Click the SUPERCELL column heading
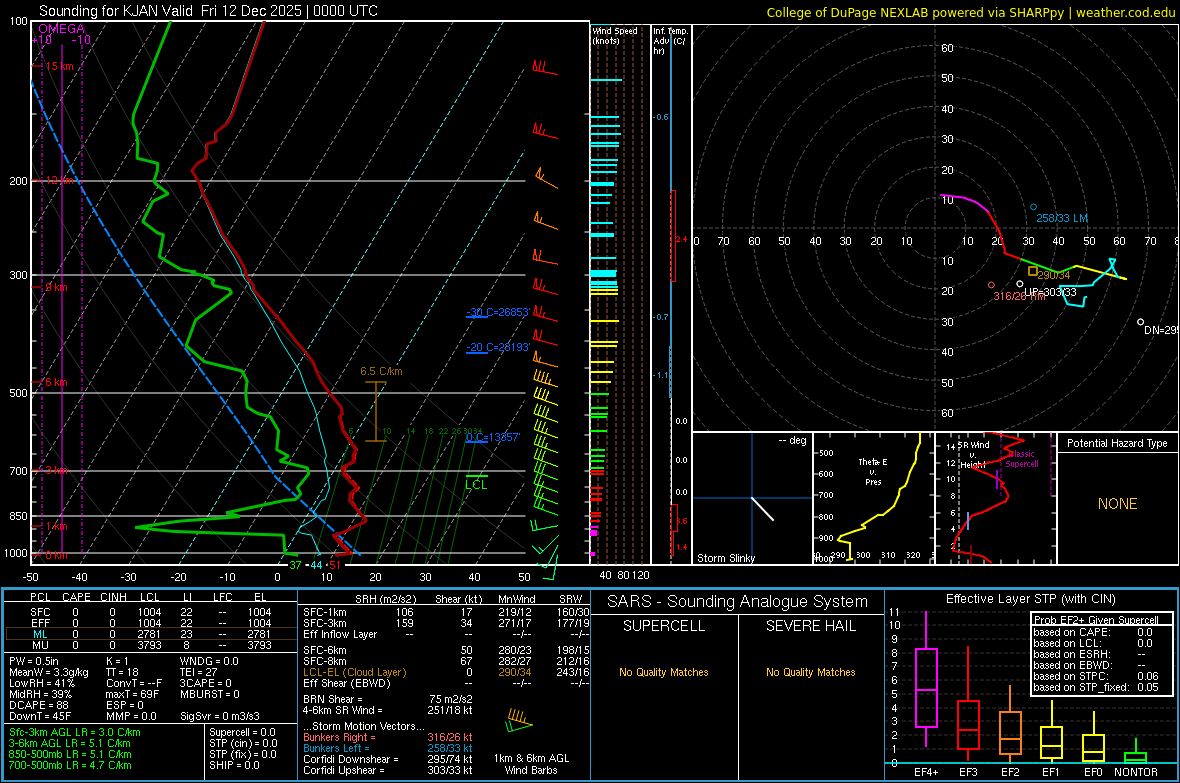The image size is (1180, 783). [664, 626]
